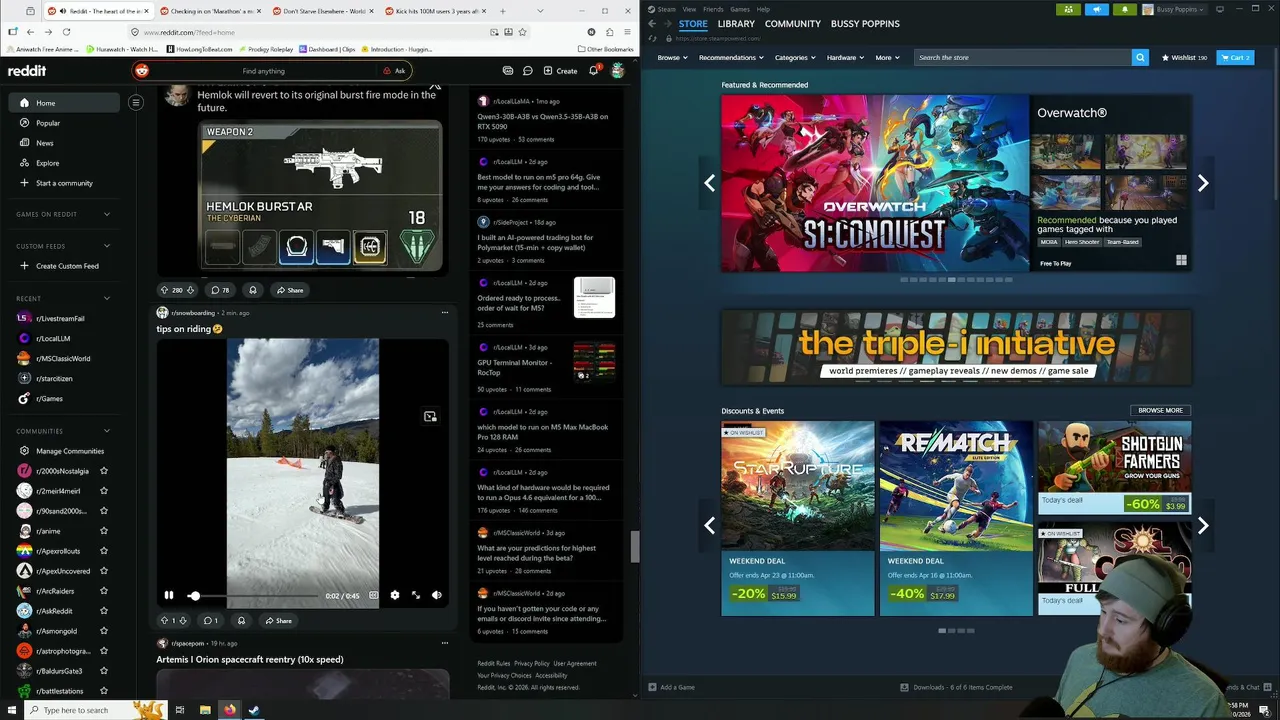Open Steam Friends menu
1280x720 pixels.
click(x=713, y=9)
